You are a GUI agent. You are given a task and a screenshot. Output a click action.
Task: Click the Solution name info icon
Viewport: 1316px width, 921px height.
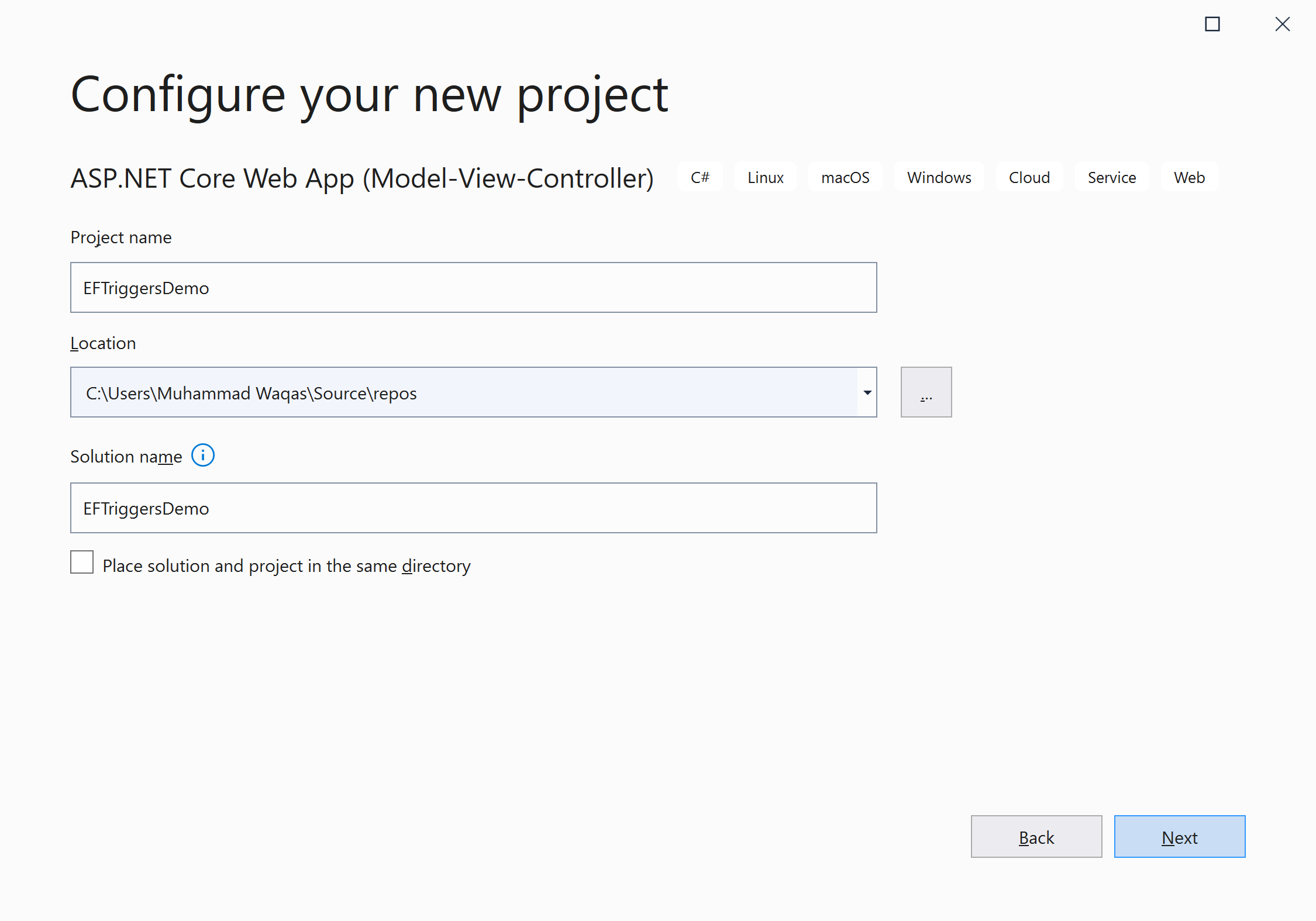pos(203,455)
